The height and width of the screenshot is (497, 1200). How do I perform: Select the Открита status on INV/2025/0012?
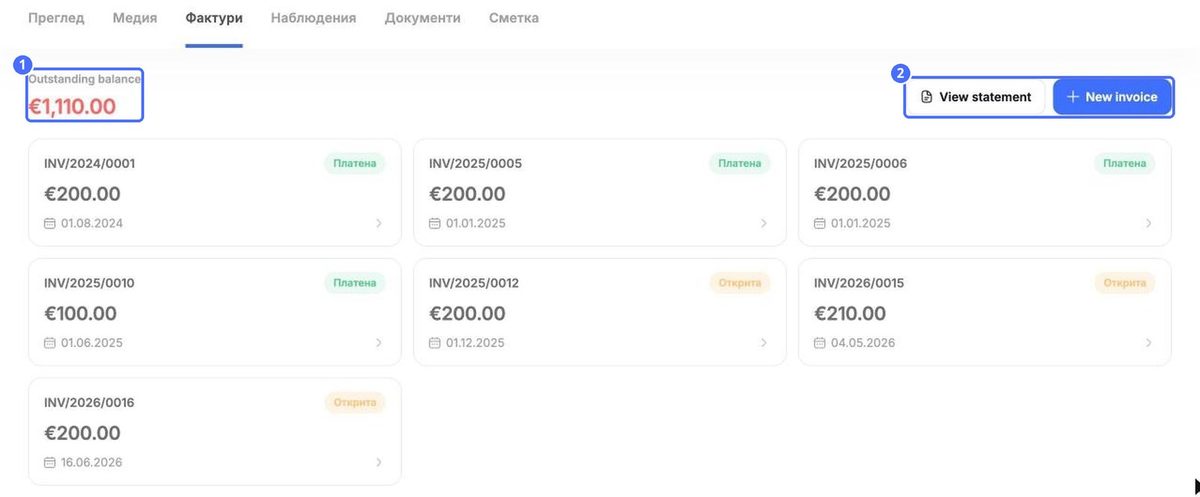click(740, 283)
